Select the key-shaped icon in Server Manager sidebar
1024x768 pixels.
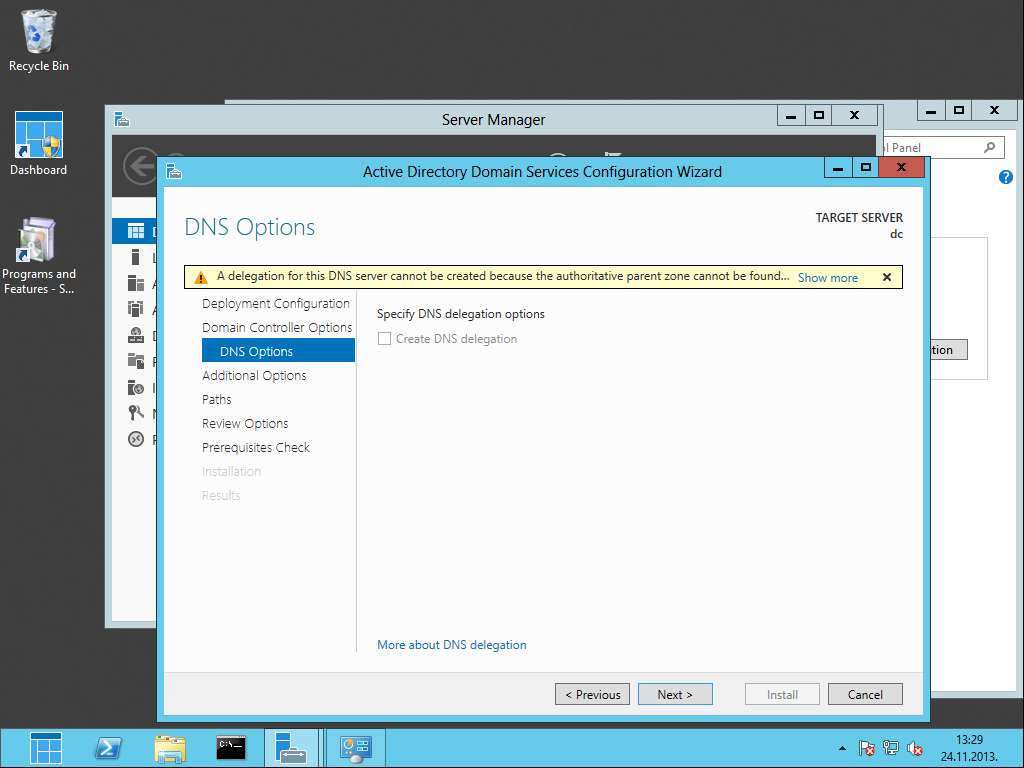pos(136,413)
